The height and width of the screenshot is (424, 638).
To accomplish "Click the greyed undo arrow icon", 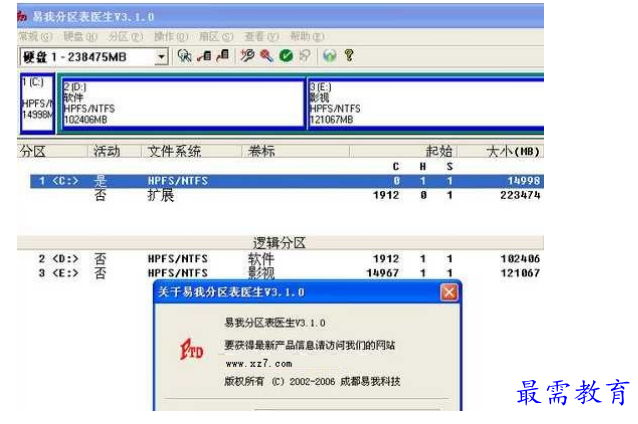I will (x=305, y=56).
